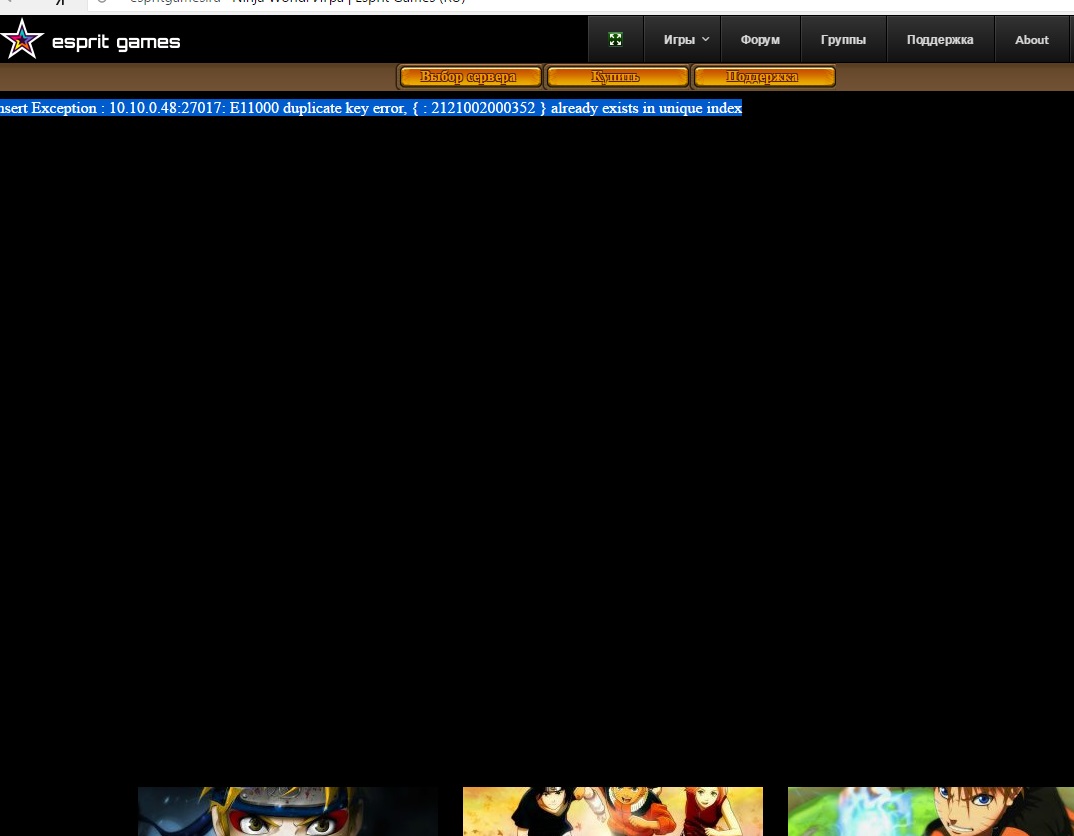This screenshot has height=836, width=1074.
Task: Go to Поддержка in top navigation
Action: [939, 40]
